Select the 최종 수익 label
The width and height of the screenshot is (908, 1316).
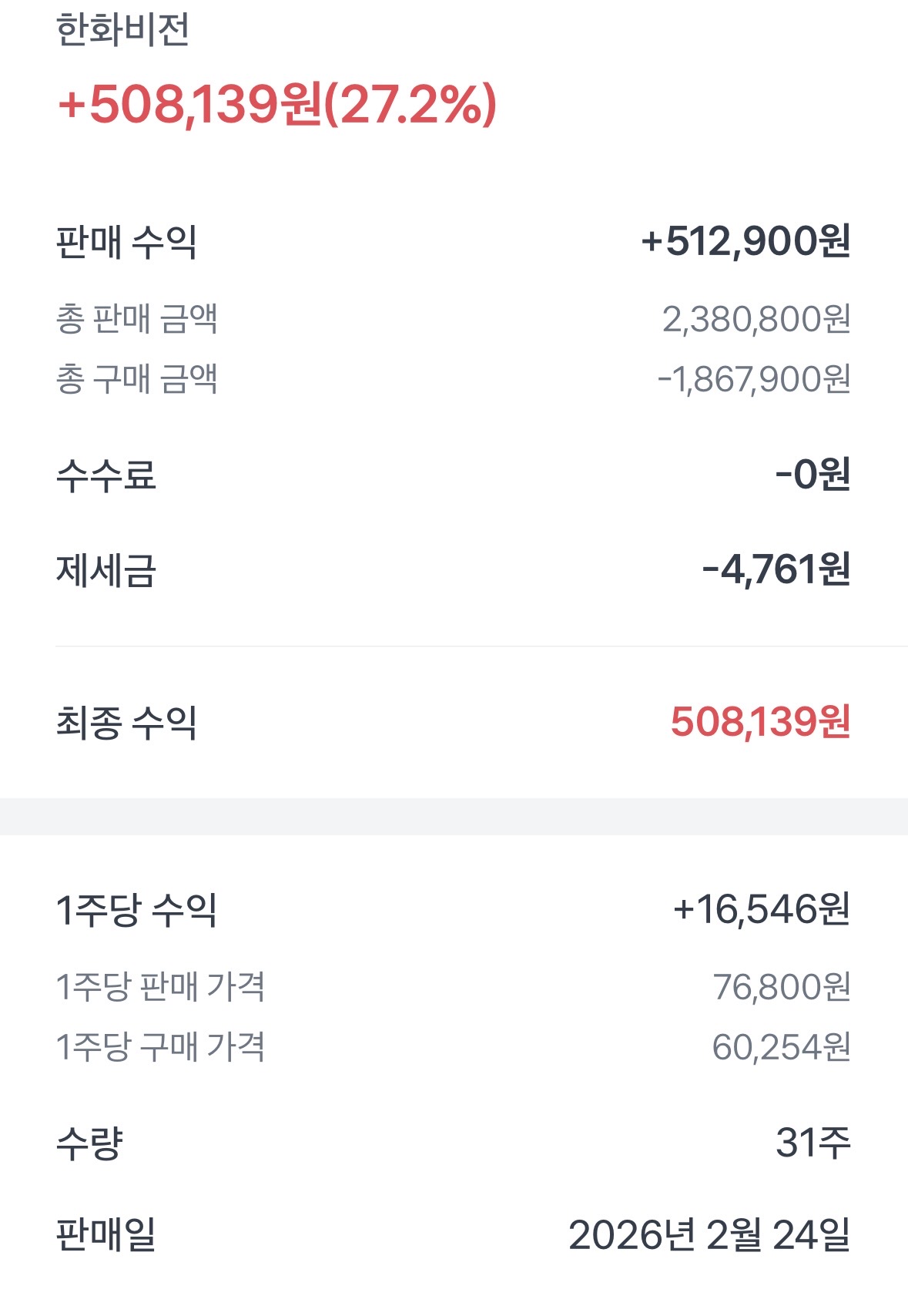126,723
